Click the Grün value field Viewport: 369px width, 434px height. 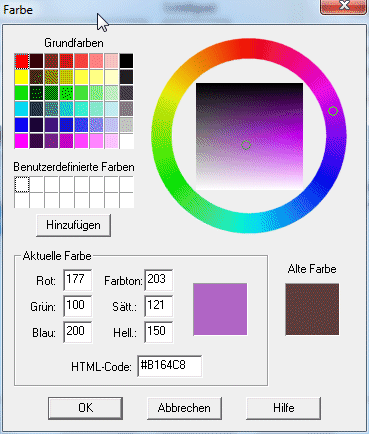coord(78,306)
